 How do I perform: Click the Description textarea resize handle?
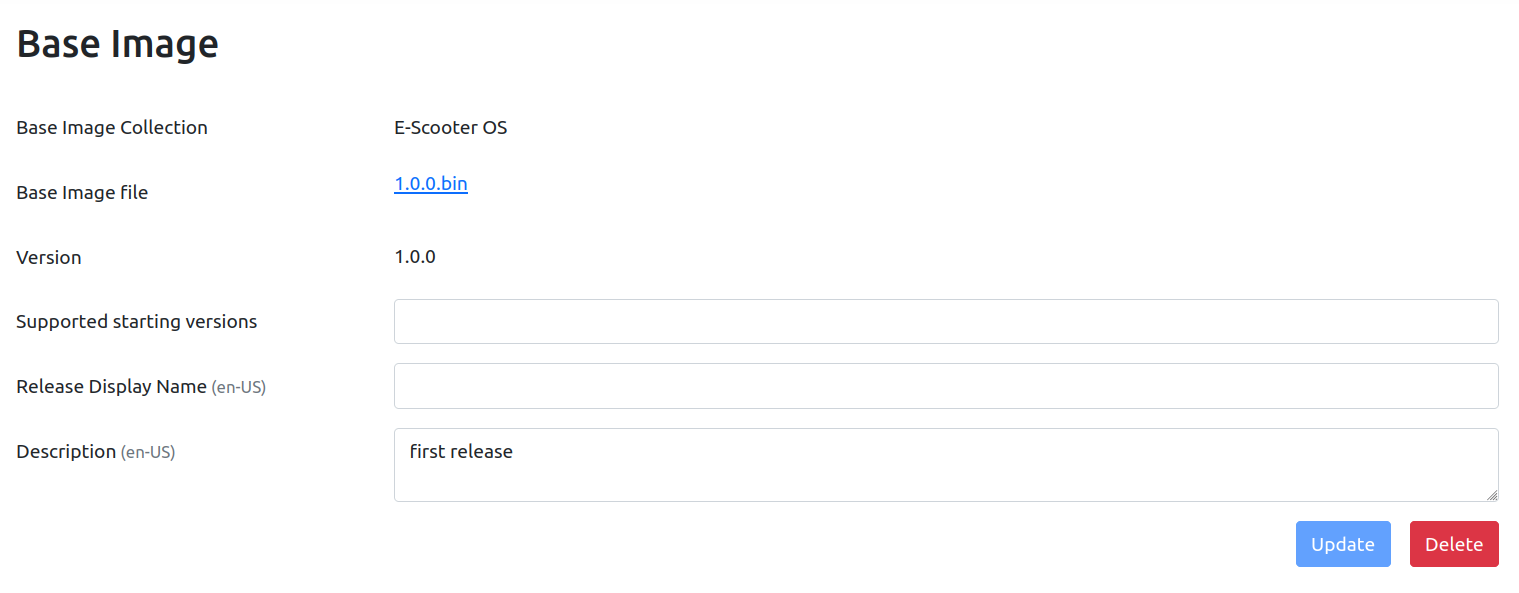(x=1492, y=495)
